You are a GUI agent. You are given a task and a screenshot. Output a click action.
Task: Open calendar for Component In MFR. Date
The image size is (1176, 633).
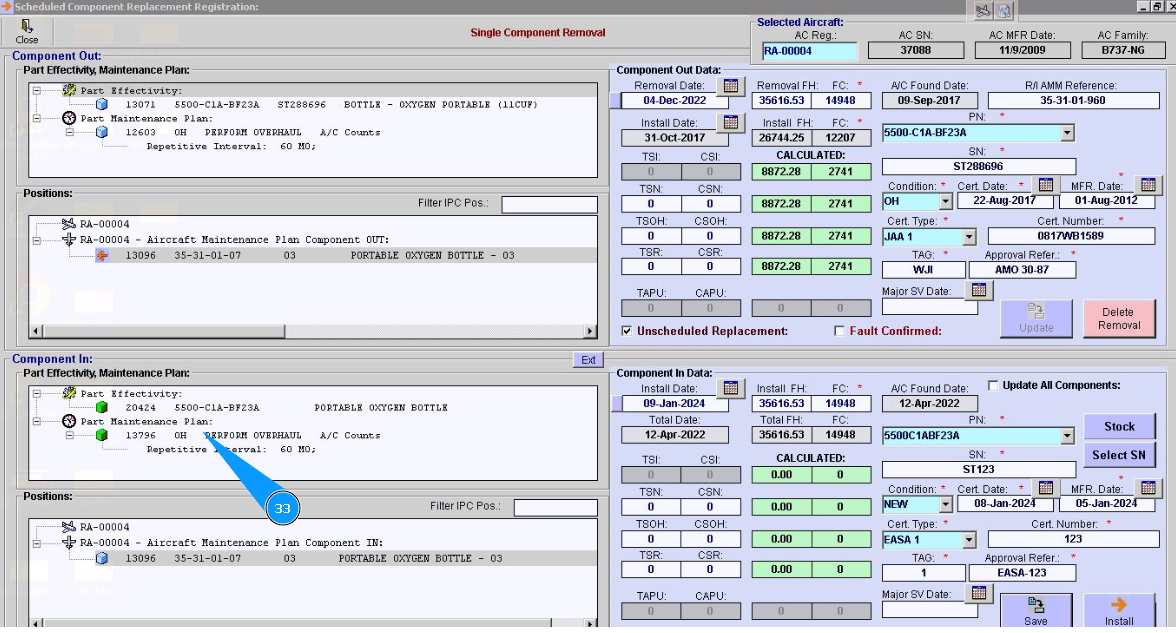(1148, 488)
